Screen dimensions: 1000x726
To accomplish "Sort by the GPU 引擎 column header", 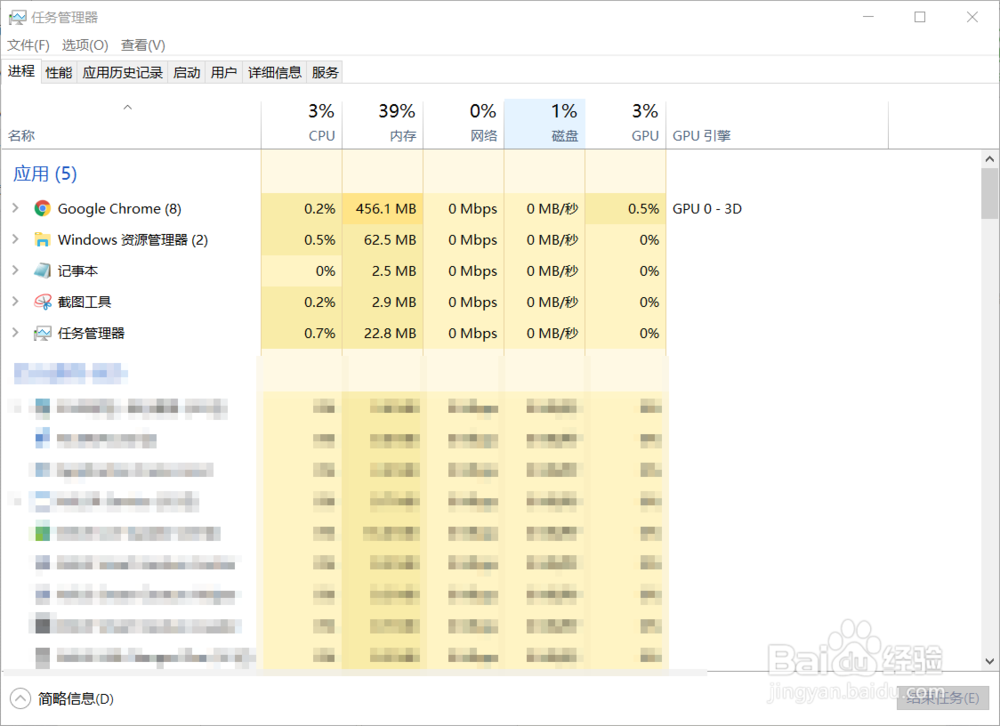I will click(x=777, y=123).
